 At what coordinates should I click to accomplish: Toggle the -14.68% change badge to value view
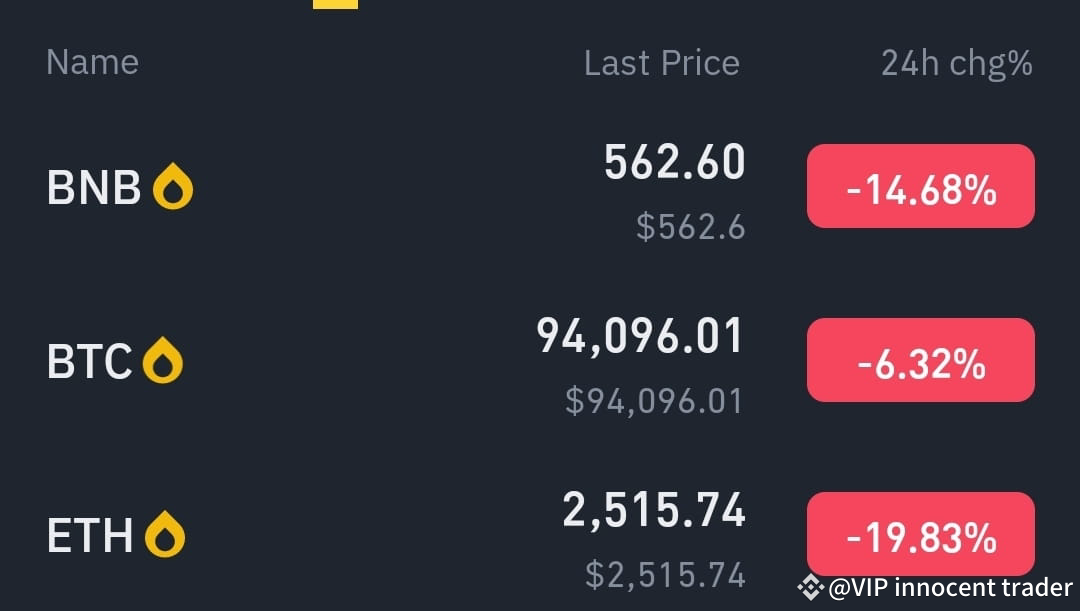coord(919,186)
